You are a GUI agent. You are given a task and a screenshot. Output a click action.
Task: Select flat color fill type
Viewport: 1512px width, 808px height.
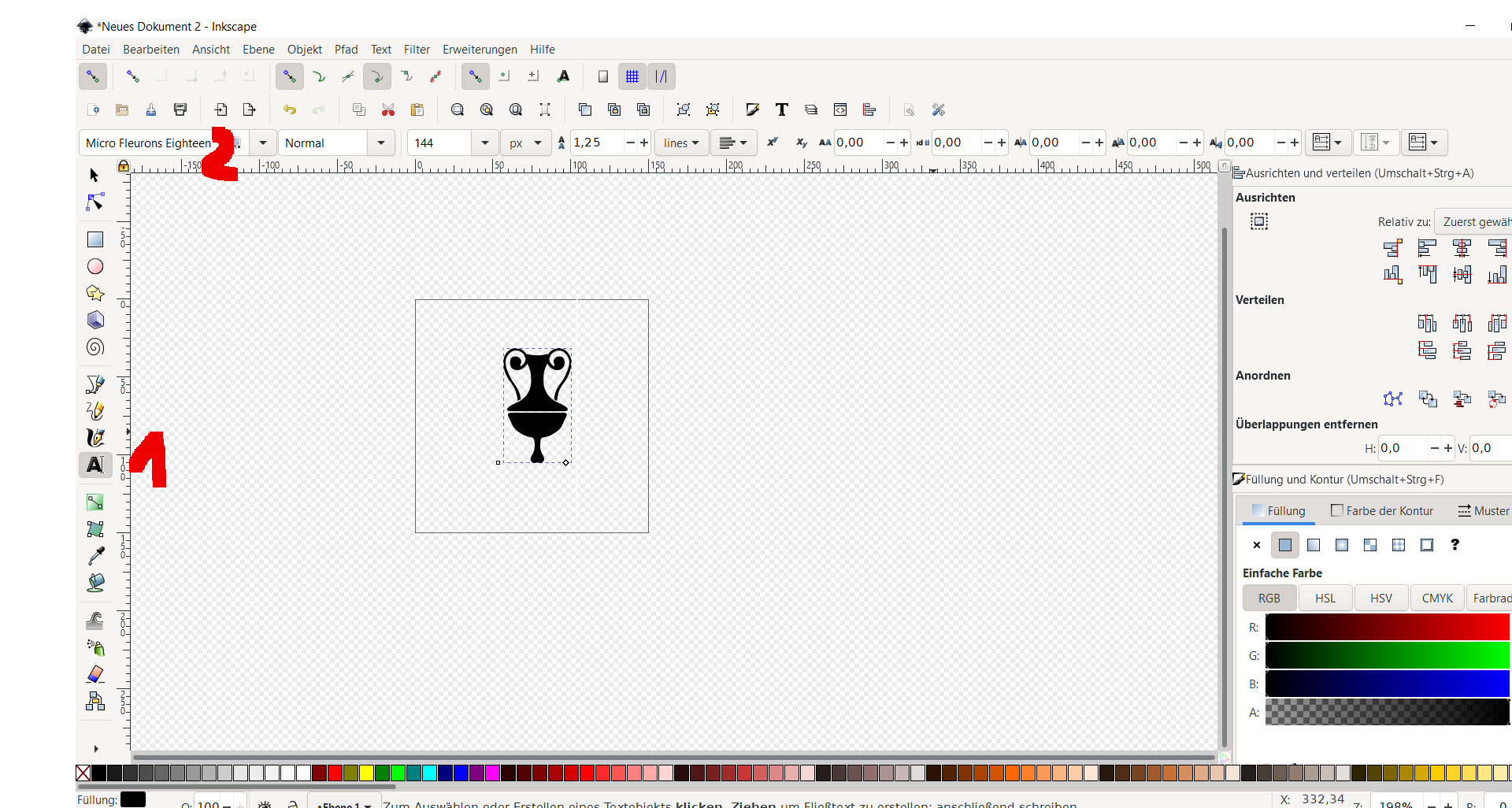click(x=1285, y=545)
